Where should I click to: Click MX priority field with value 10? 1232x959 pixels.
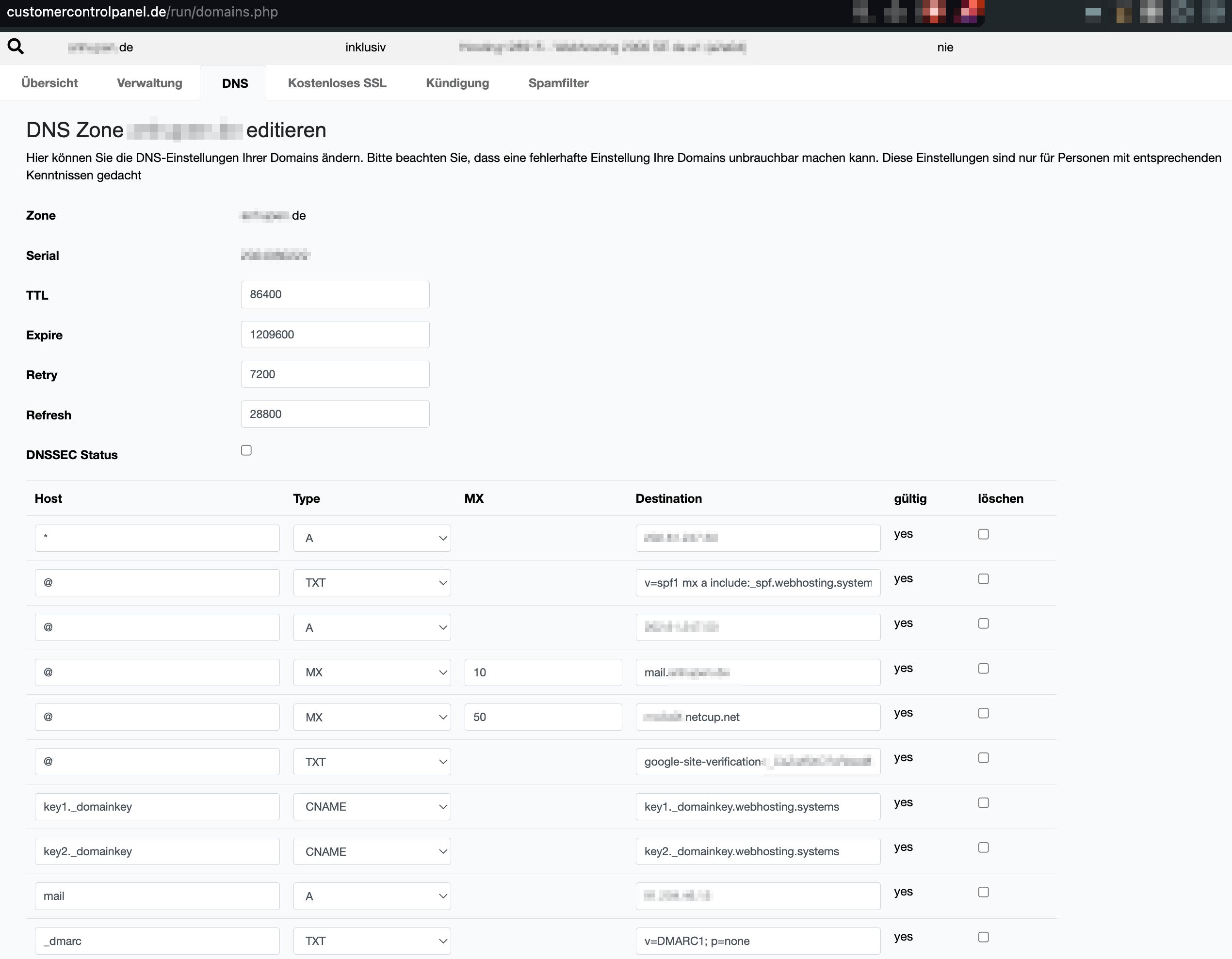[543, 672]
